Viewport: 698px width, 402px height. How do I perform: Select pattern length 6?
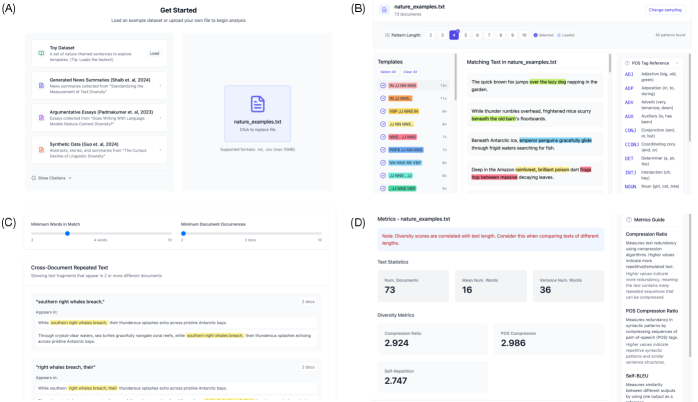point(477,35)
